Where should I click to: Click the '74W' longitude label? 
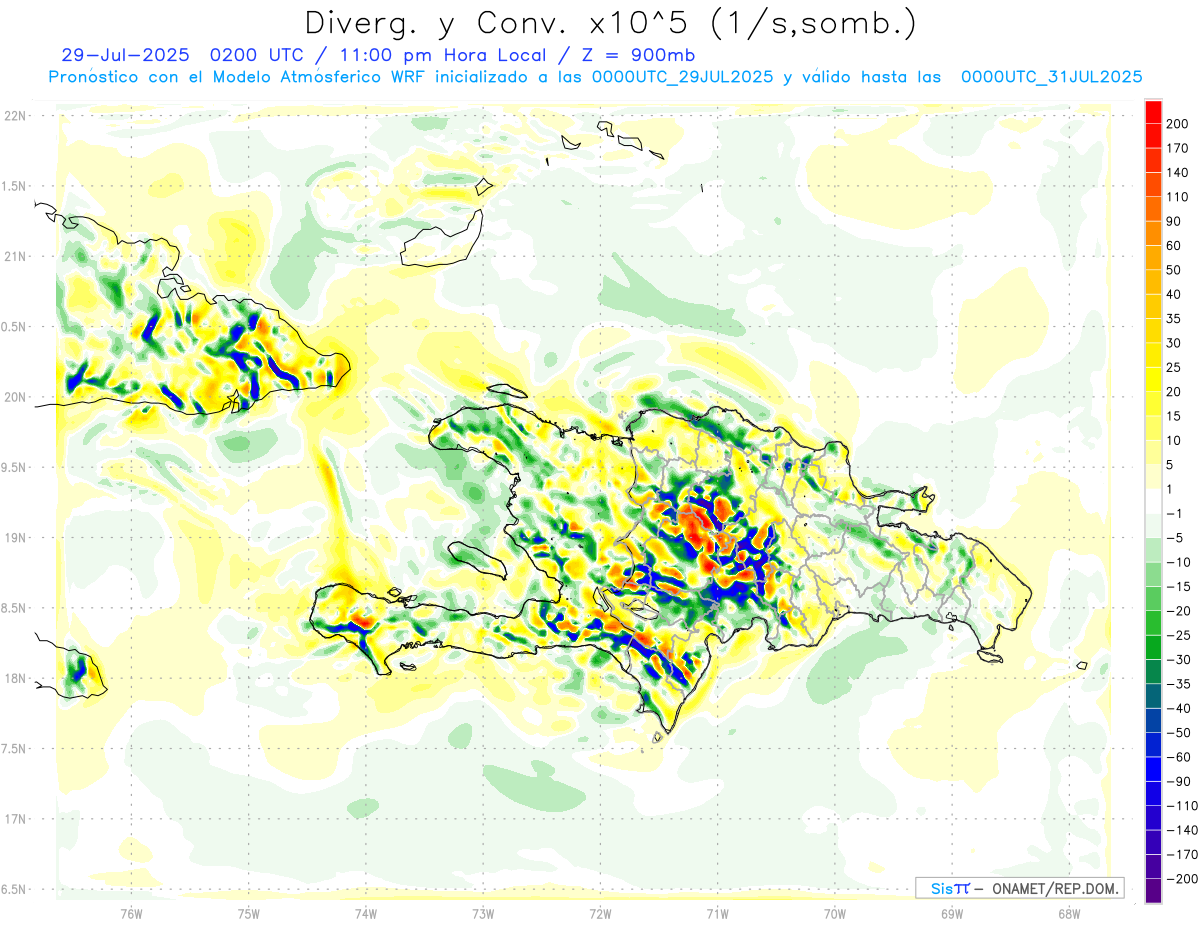pos(366,913)
